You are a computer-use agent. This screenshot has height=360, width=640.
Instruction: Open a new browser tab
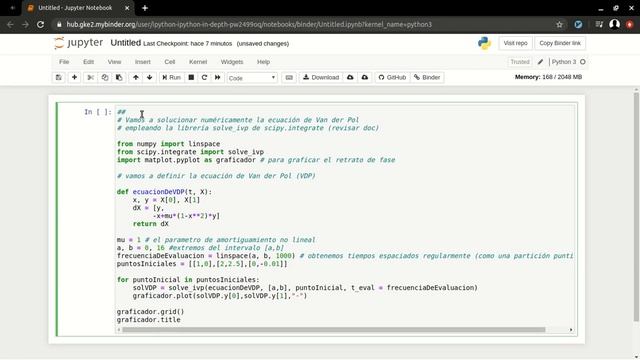pos(144,8)
